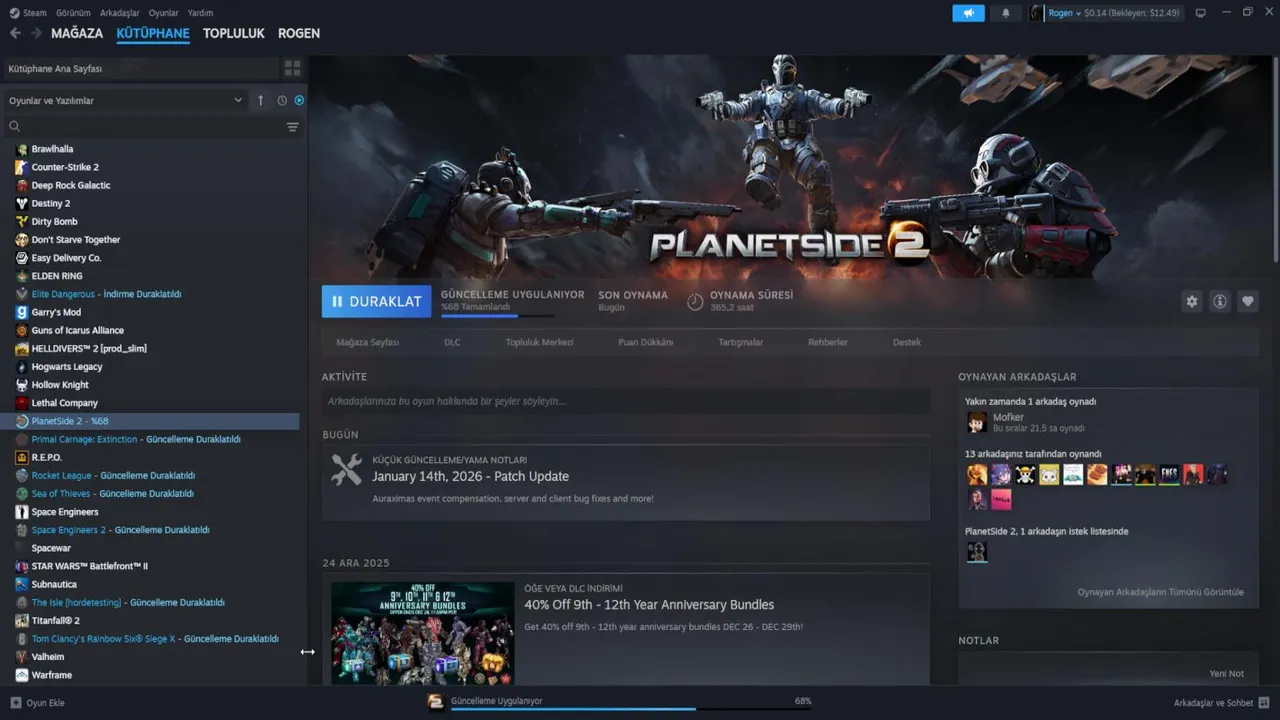The width and height of the screenshot is (1280, 720).
Task: Click the R.E.P.O. game icon
Action: (x=22, y=457)
